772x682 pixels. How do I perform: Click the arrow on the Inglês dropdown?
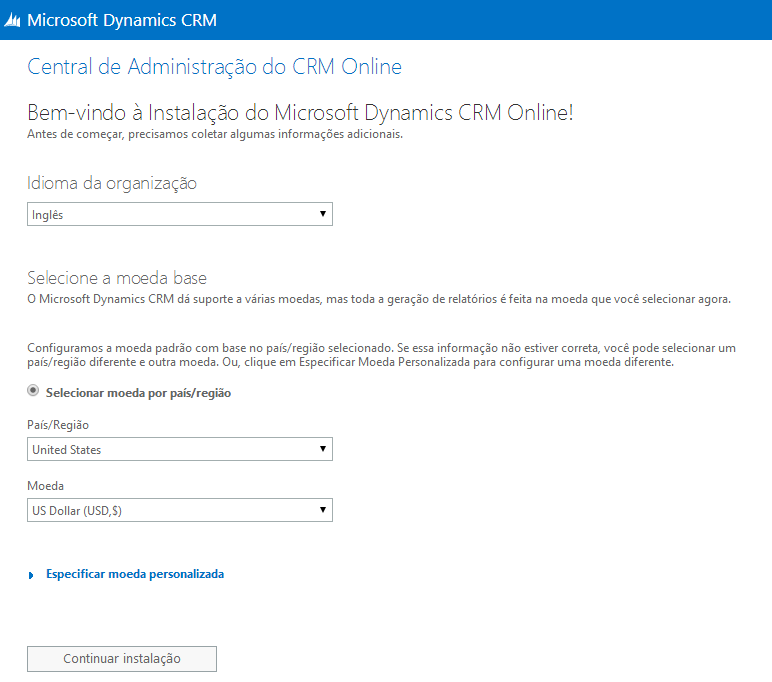(x=322, y=214)
